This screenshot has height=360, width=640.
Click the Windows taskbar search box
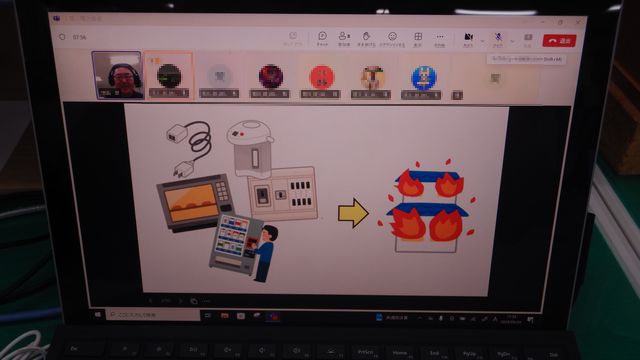pos(153,315)
